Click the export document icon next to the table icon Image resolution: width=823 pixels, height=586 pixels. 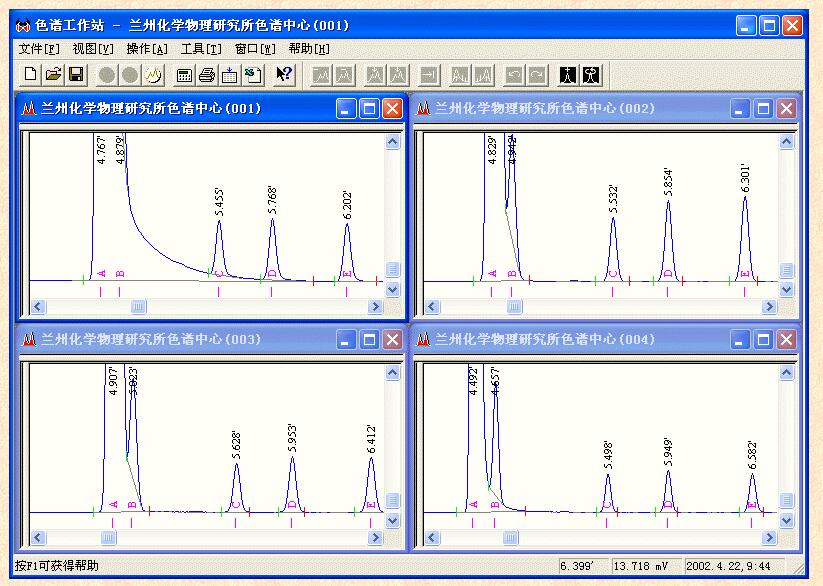point(252,75)
